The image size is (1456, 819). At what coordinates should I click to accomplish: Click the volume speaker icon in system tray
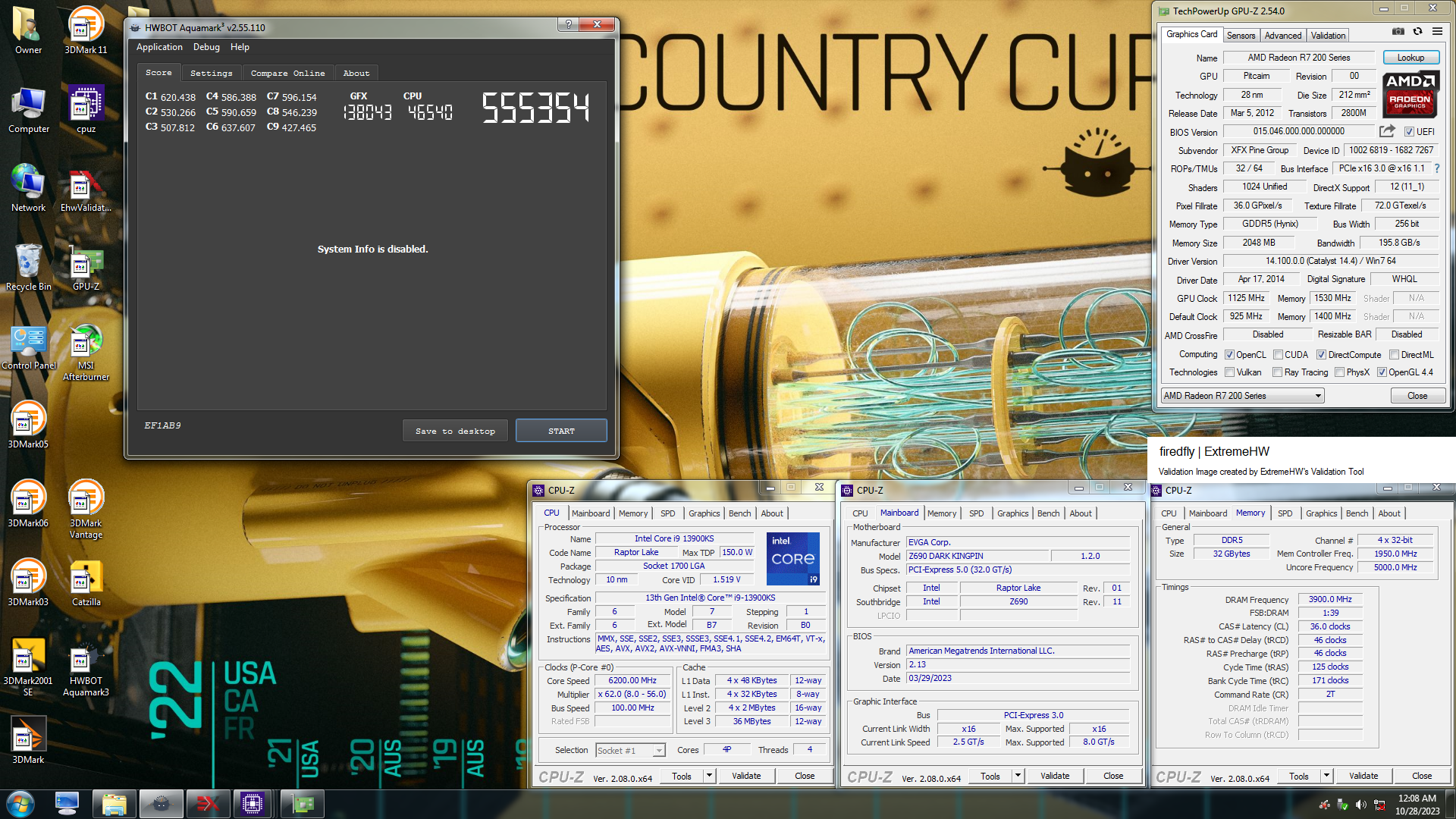1360,805
